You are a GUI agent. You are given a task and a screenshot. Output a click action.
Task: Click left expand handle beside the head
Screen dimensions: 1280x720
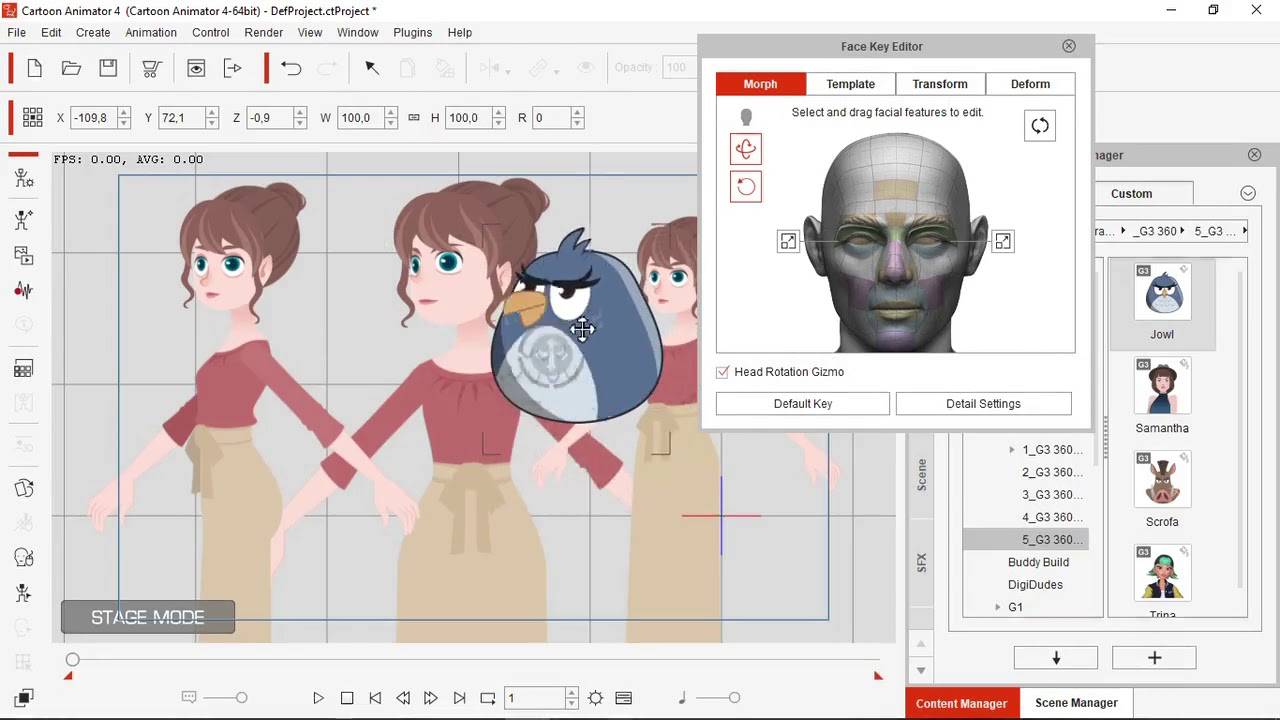coord(789,241)
